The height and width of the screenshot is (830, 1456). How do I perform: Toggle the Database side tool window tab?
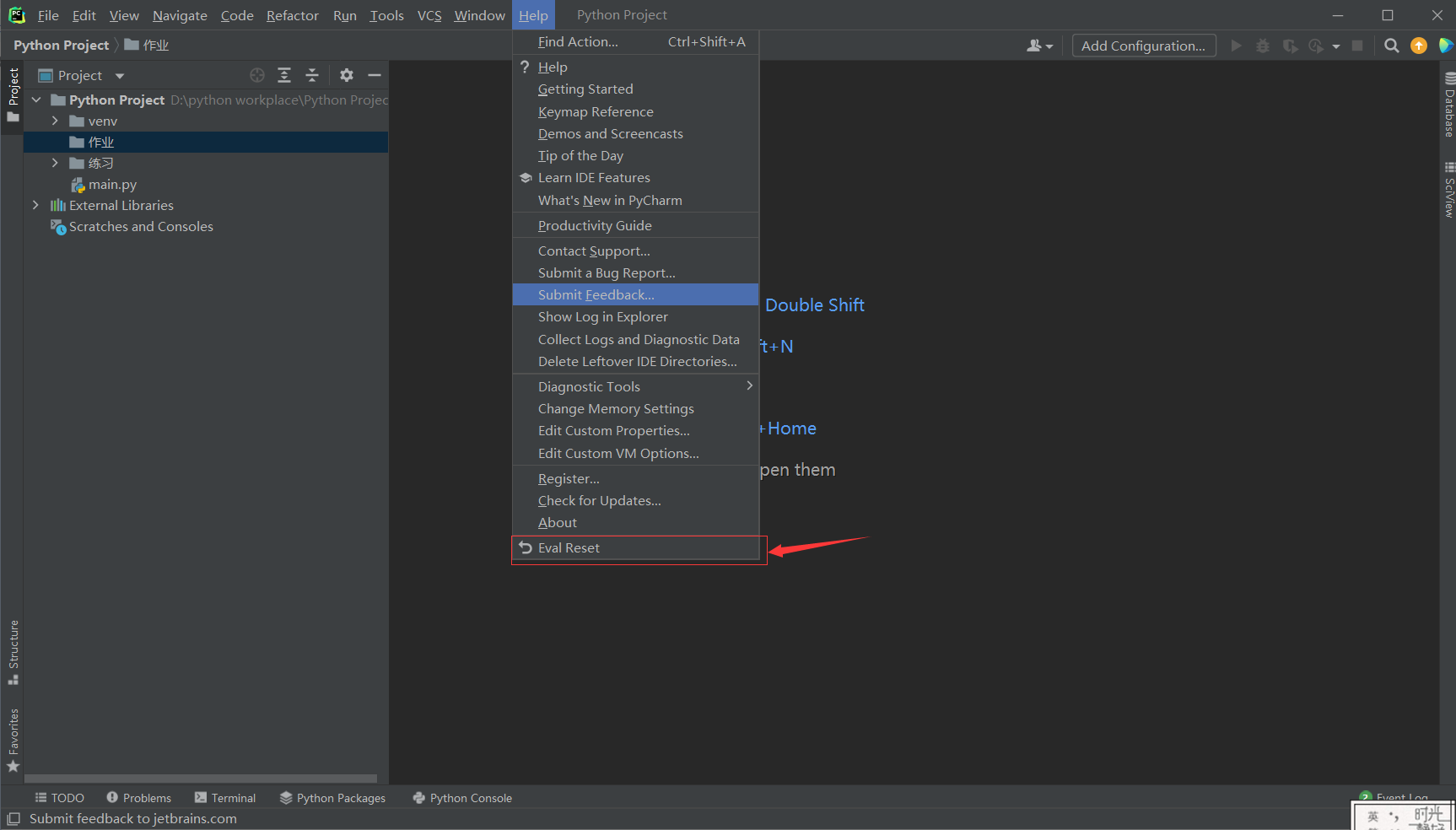point(1448,105)
